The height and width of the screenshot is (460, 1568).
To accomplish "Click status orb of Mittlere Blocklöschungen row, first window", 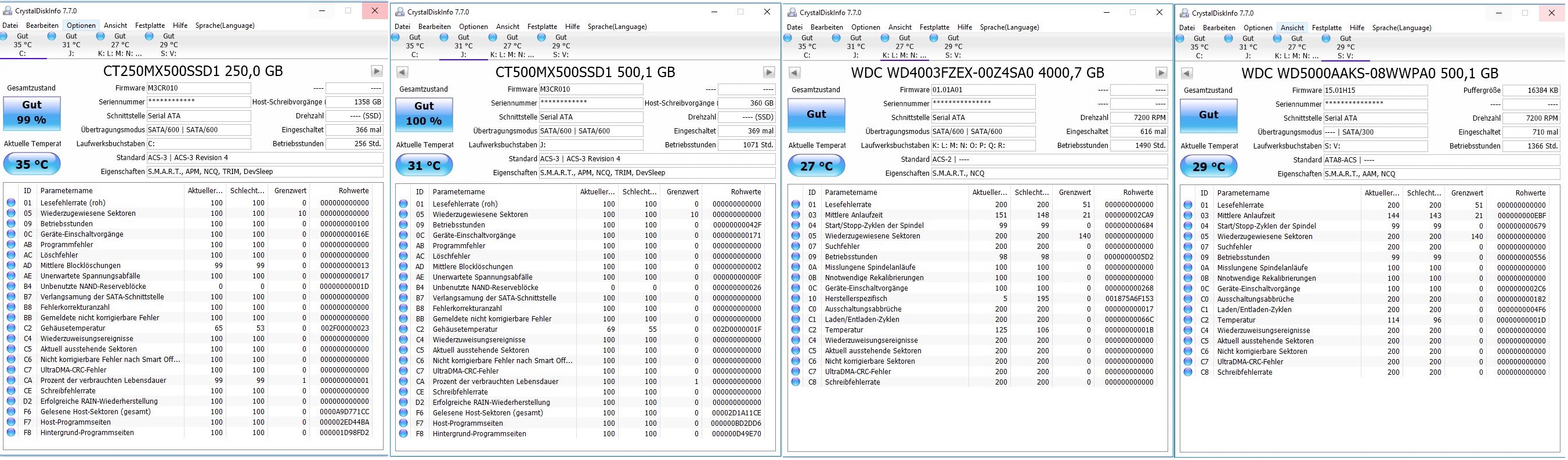I will coord(11,266).
